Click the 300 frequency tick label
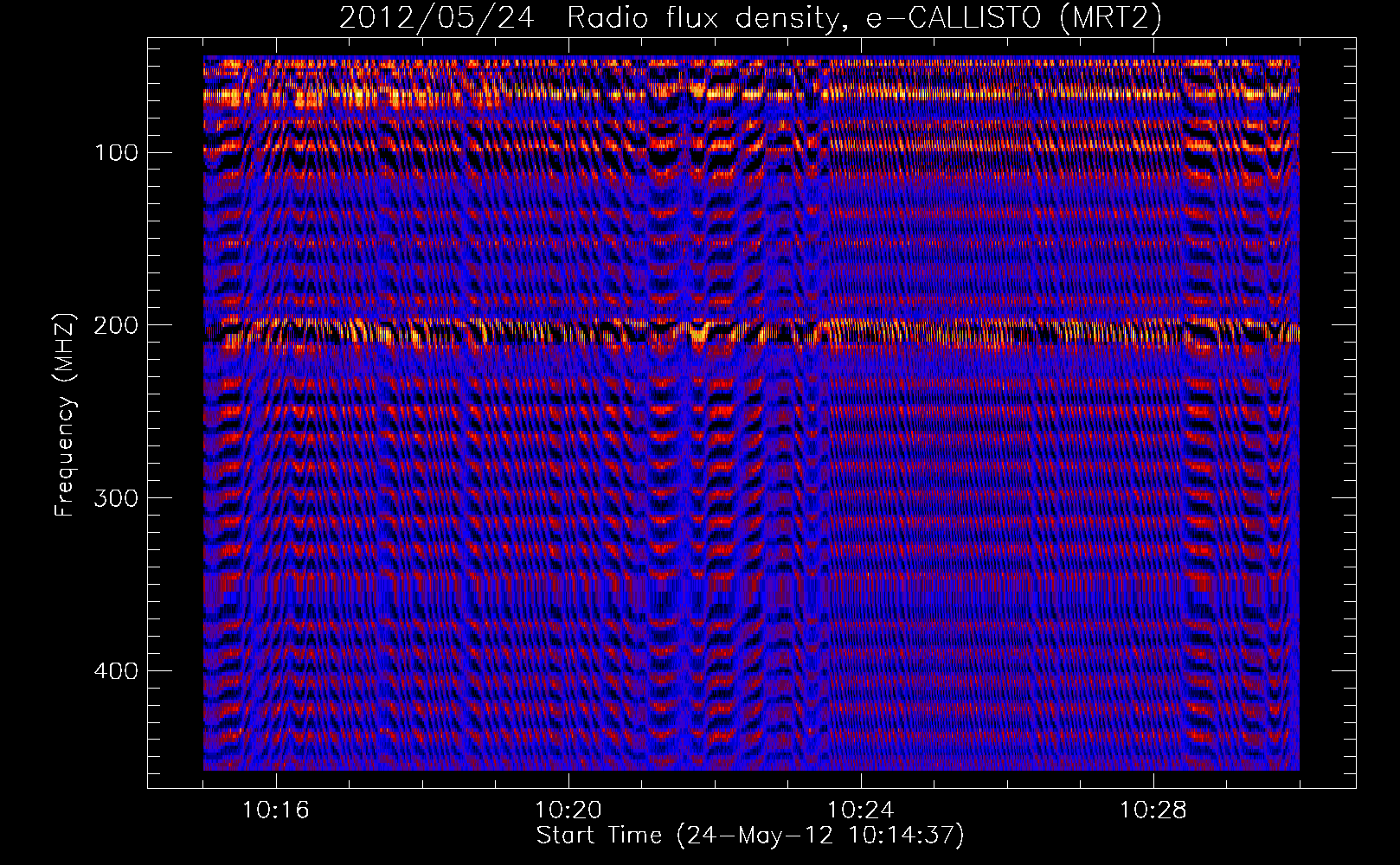The width and height of the screenshot is (1400, 865). pyautogui.click(x=116, y=498)
